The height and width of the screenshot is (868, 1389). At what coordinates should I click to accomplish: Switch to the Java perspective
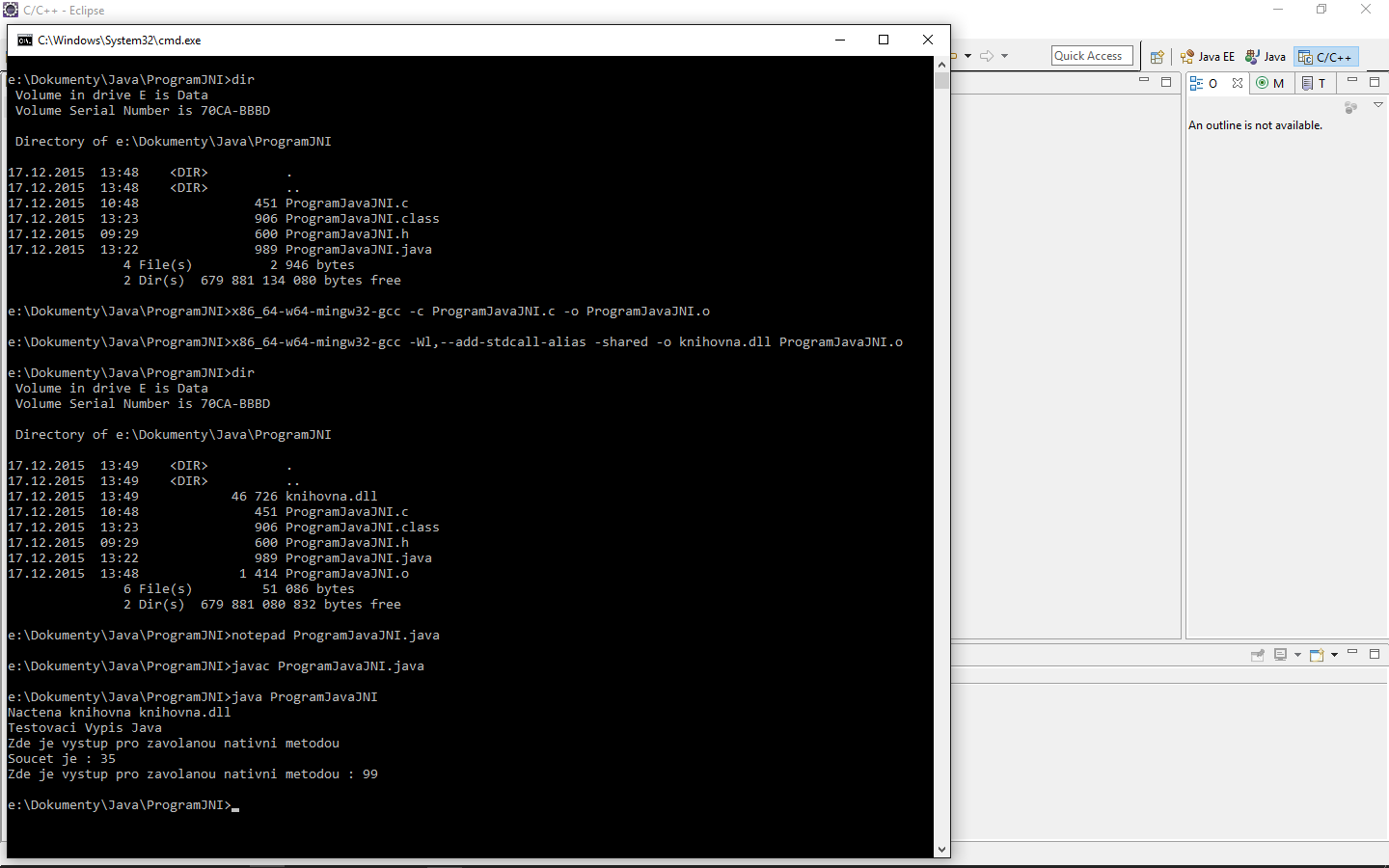pos(1266,56)
